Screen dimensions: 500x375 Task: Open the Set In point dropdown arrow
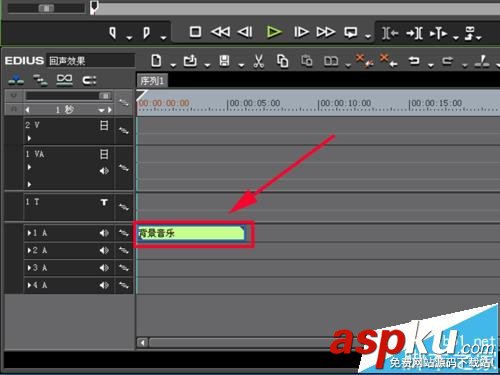click(x=129, y=38)
